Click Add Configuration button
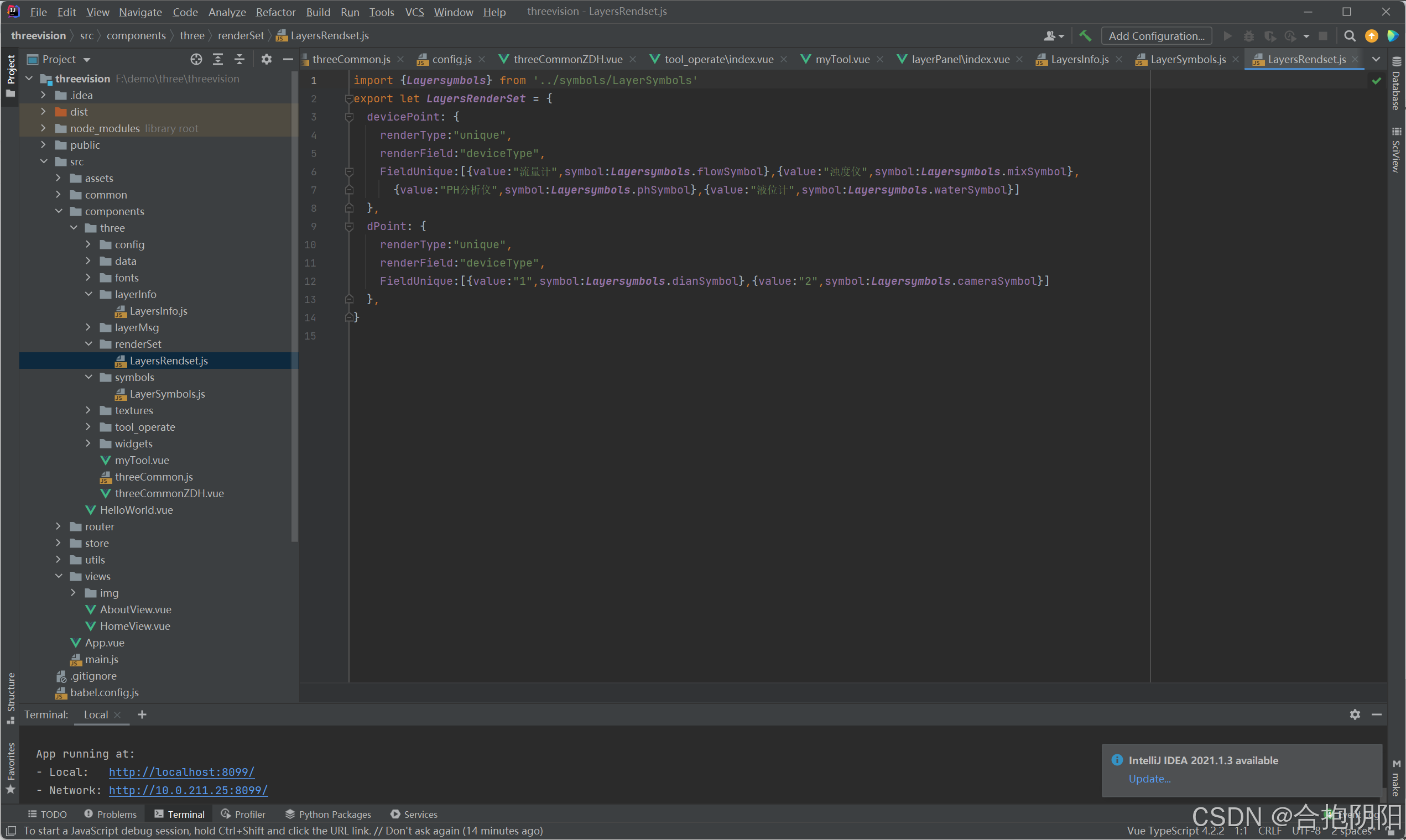The width and height of the screenshot is (1406, 840). [x=1156, y=35]
